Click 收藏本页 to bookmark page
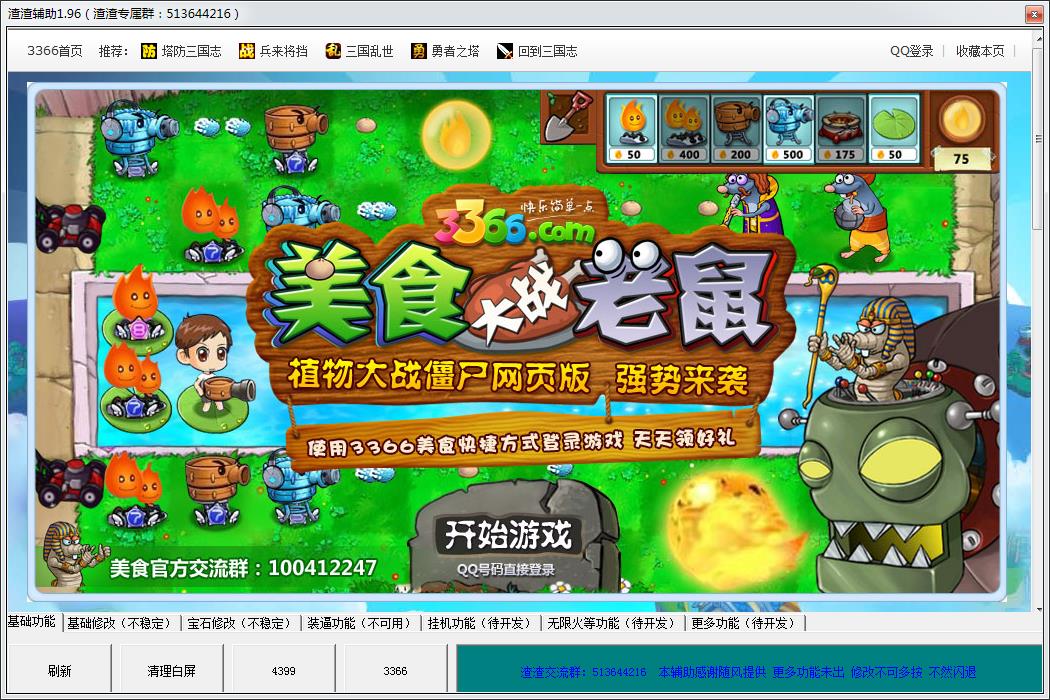The height and width of the screenshot is (700, 1050). (x=980, y=51)
